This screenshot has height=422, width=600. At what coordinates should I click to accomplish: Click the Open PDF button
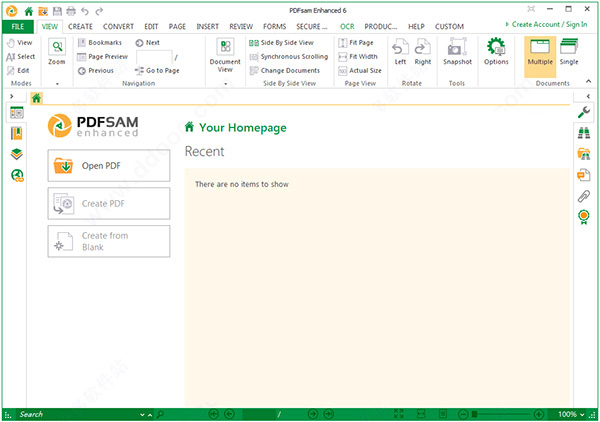pyautogui.click(x=109, y=166)
